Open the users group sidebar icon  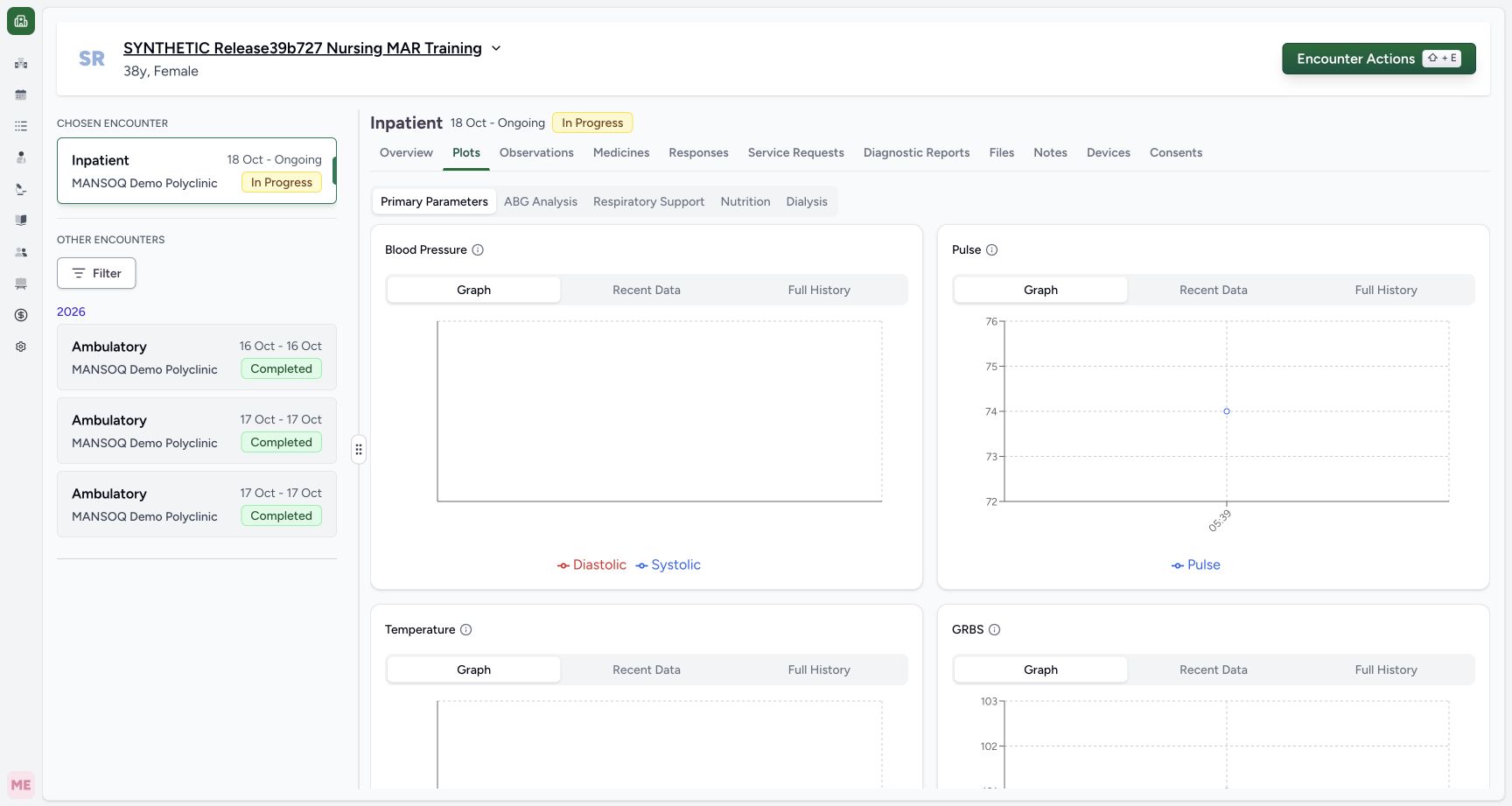[x=21, y=252]
